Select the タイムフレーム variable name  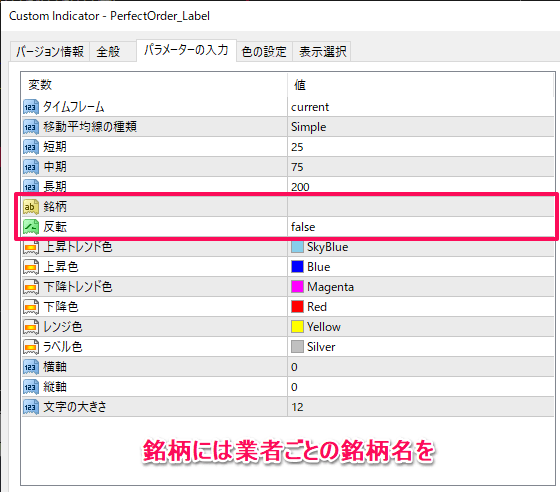pos(74,107)
